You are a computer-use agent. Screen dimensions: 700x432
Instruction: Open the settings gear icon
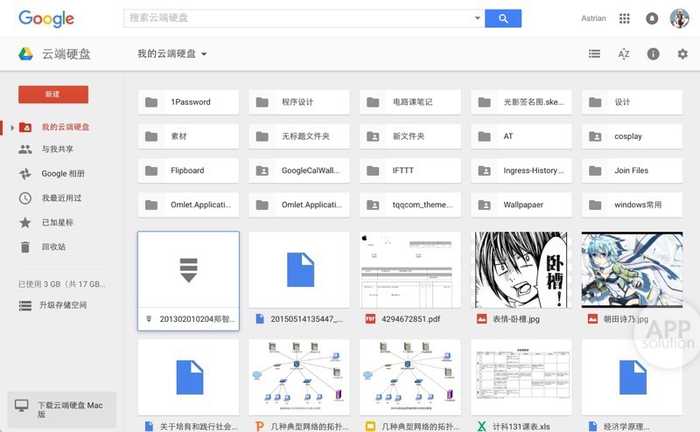(683, 54)
